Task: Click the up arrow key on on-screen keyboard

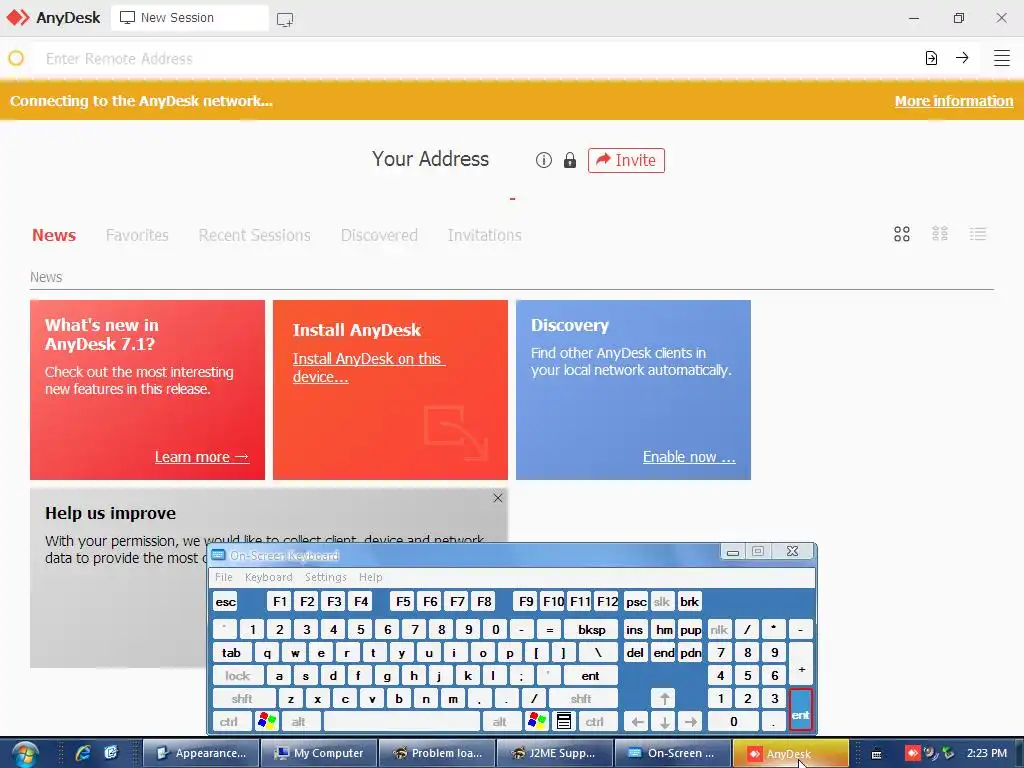Action: (664, 699)
